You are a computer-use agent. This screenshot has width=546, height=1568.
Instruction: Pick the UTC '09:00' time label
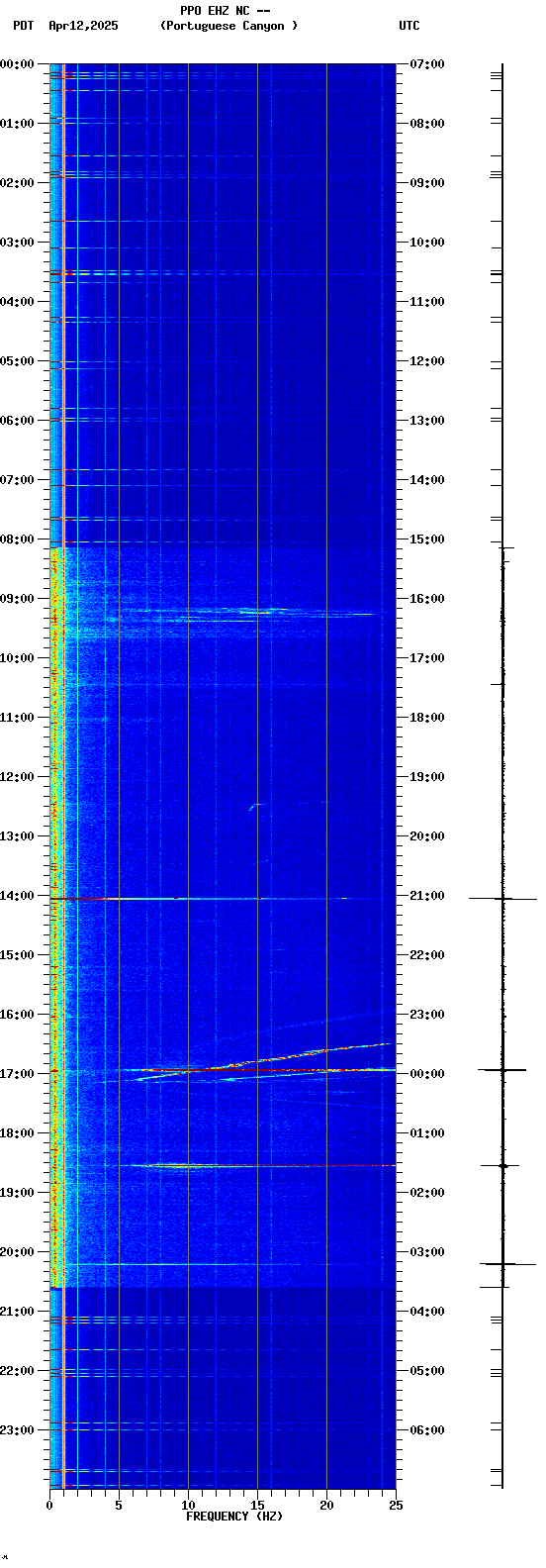[426, 183]
